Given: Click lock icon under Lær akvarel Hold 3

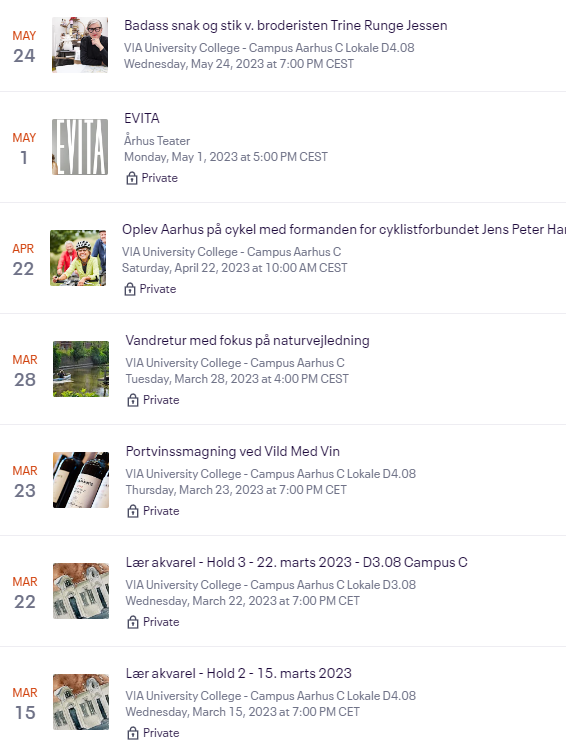Looking at the screenshot, I should pyautogui.click(x=133, y=622).
